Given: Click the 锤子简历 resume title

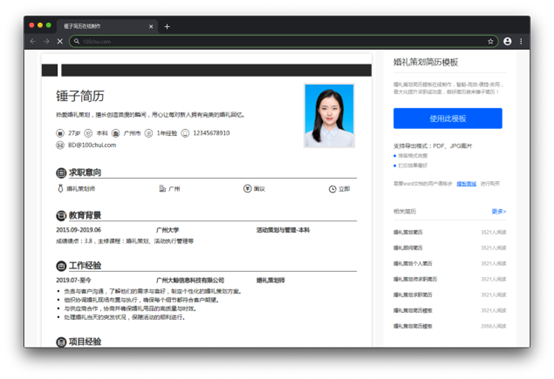Looking at the screenshot, I should [x=80, y=96].
